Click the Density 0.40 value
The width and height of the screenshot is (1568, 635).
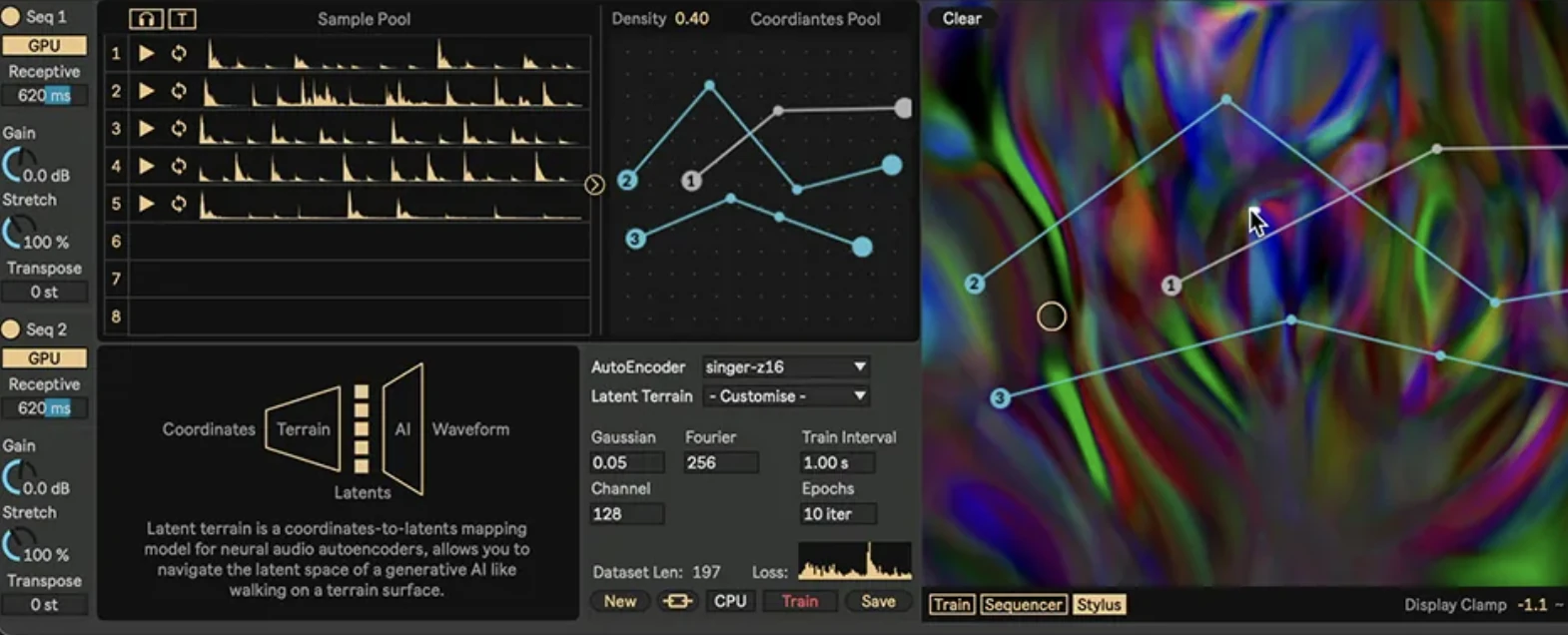pyautogui.click(x=691, y=18)
